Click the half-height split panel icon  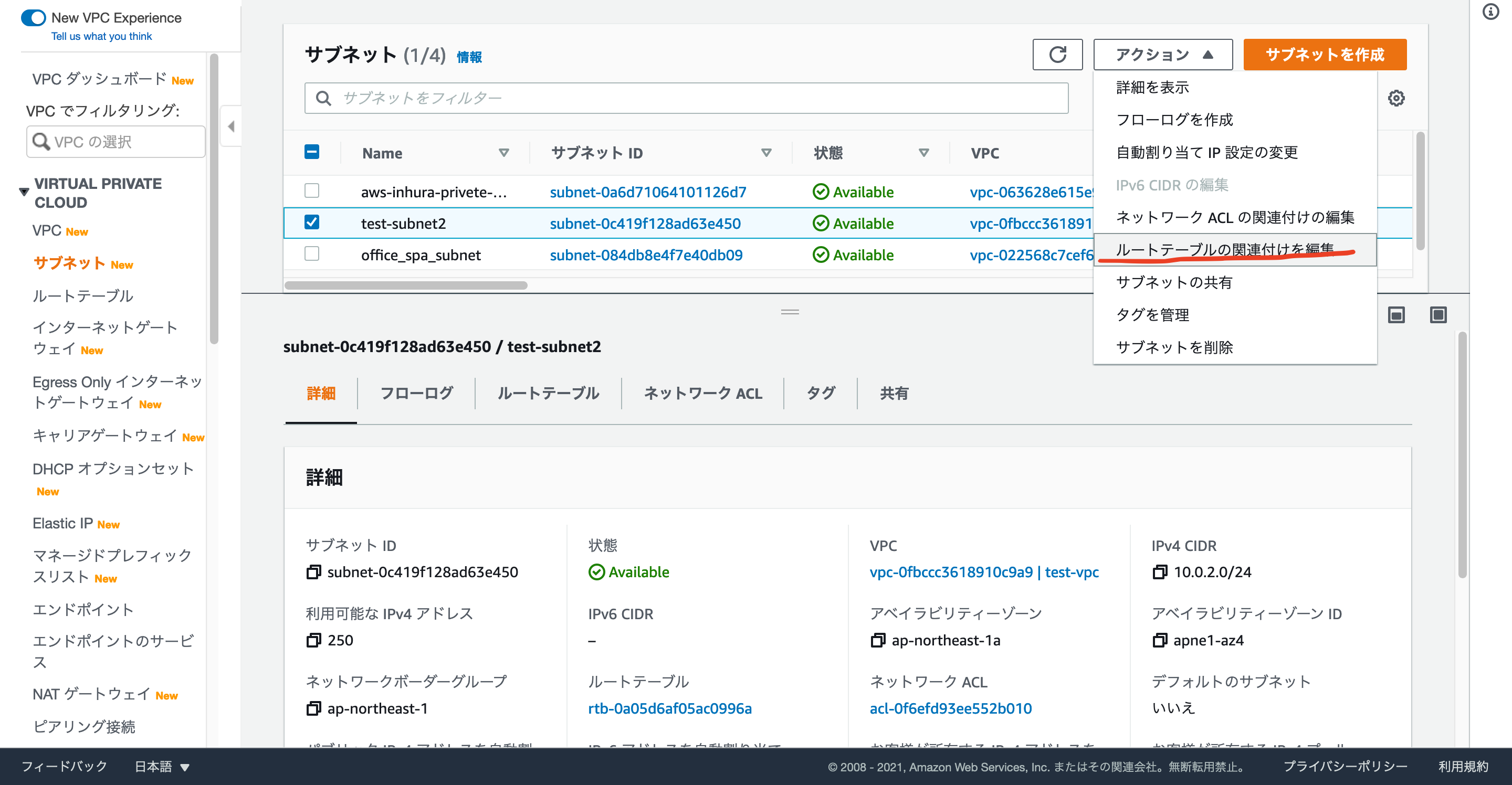pyautogui.click(x=1396, y=315)
